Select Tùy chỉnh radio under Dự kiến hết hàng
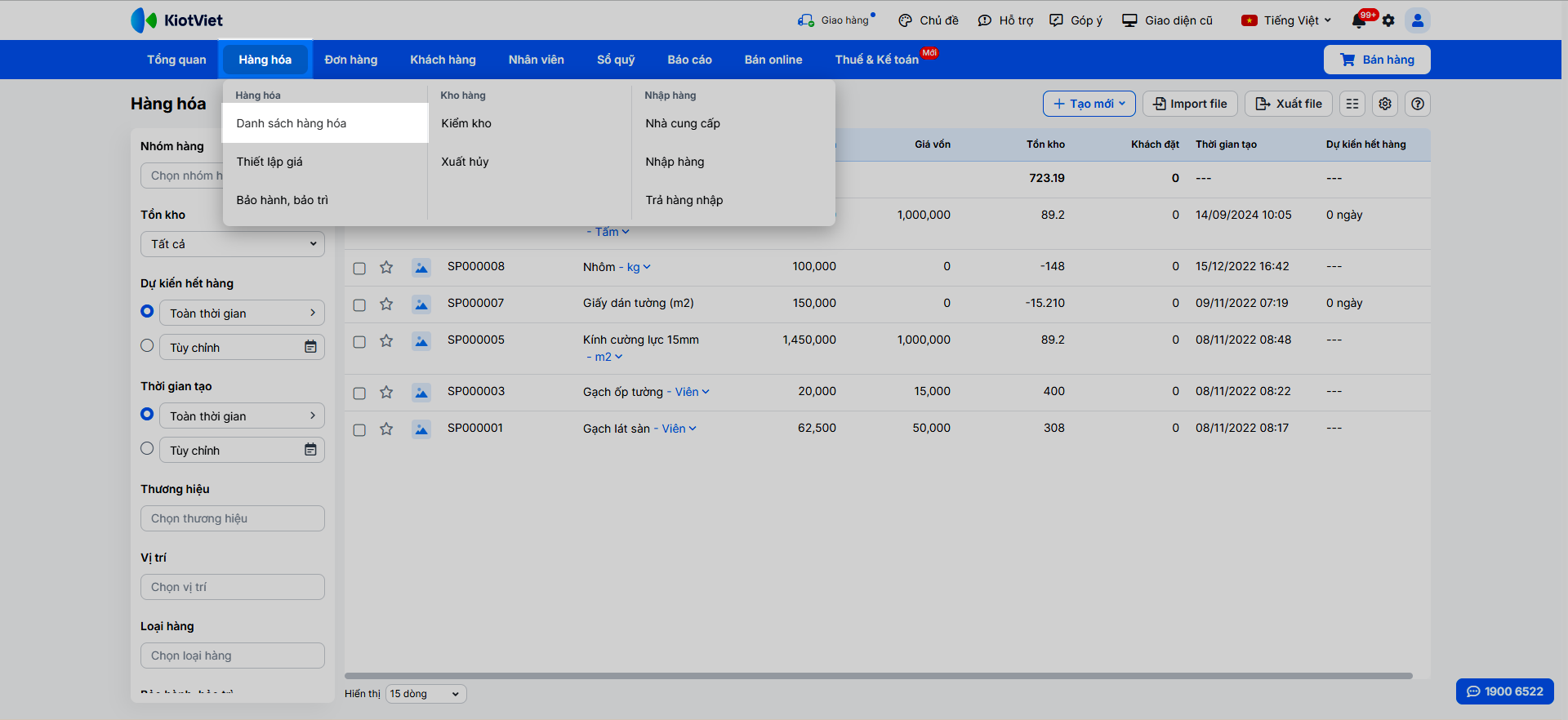Image resolution: width=1568 pixels, height=720 pixels. pos(147,345)
